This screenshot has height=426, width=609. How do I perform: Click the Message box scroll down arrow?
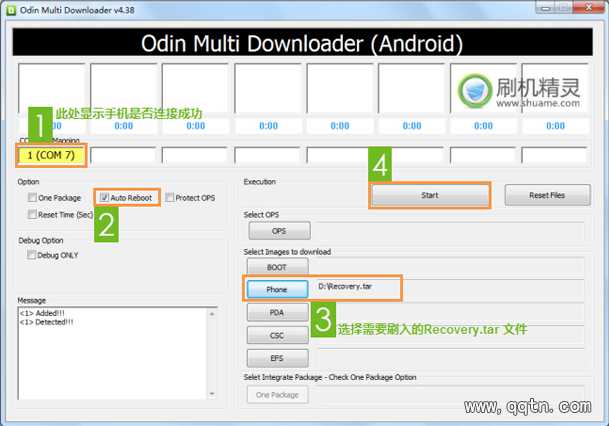click(212, 394)
